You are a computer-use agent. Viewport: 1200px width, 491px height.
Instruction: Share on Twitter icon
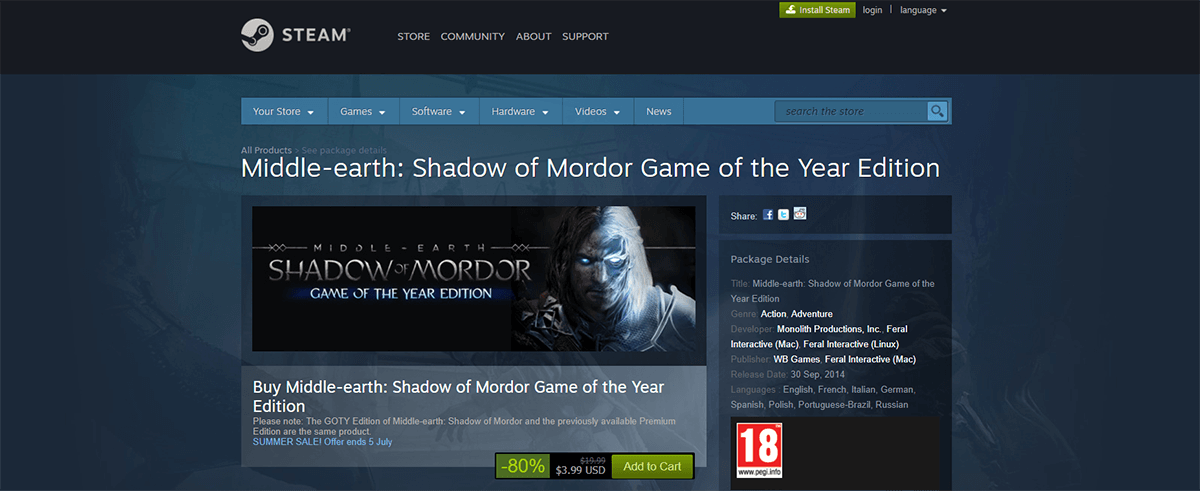pyautogui.click(x=784, y=215)
